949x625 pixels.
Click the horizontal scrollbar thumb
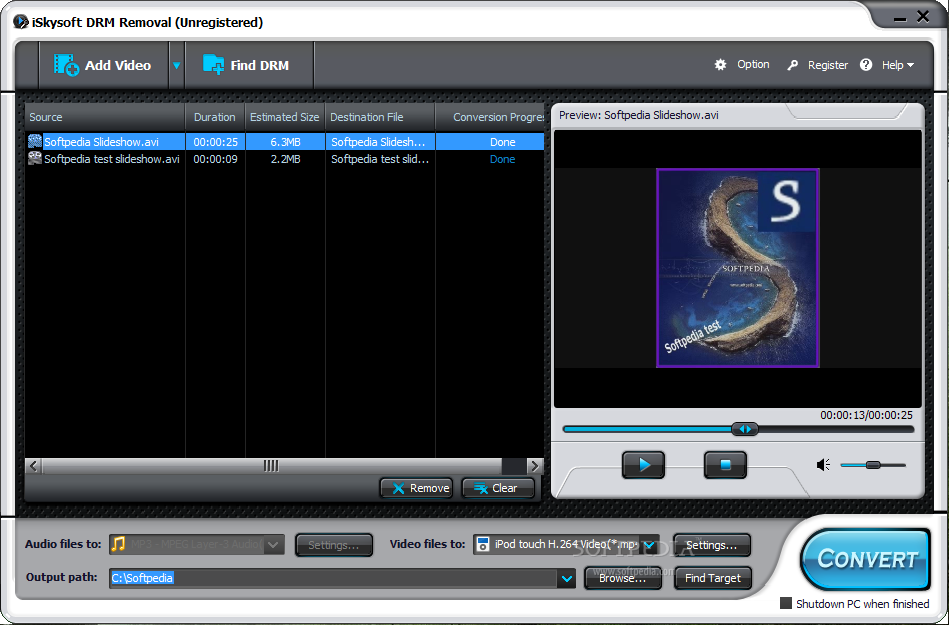click(x=272, y=466)
